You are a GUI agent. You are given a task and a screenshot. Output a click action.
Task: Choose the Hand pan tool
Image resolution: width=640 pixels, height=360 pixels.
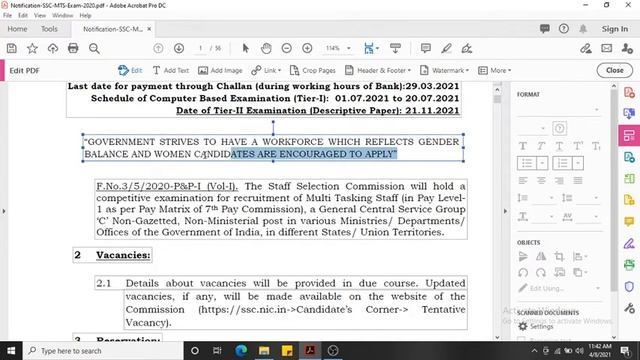point(266,49)
